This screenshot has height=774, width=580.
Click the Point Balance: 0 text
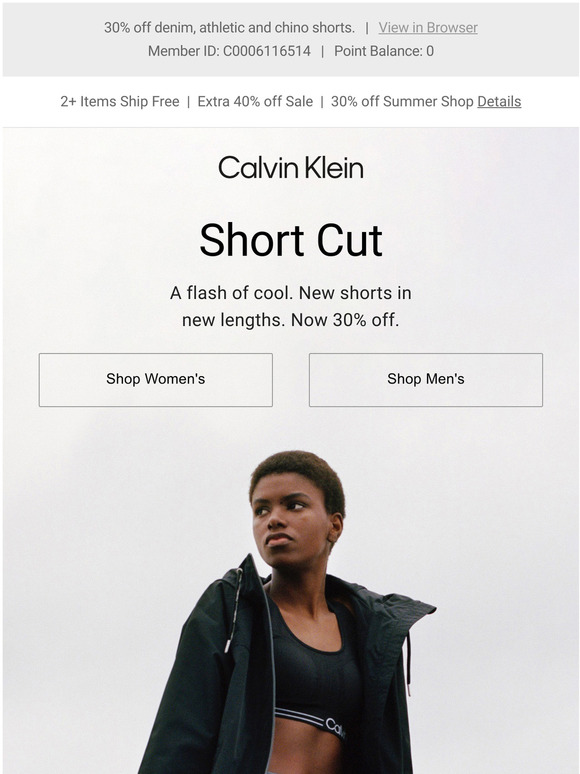click(x=384, y=51)
